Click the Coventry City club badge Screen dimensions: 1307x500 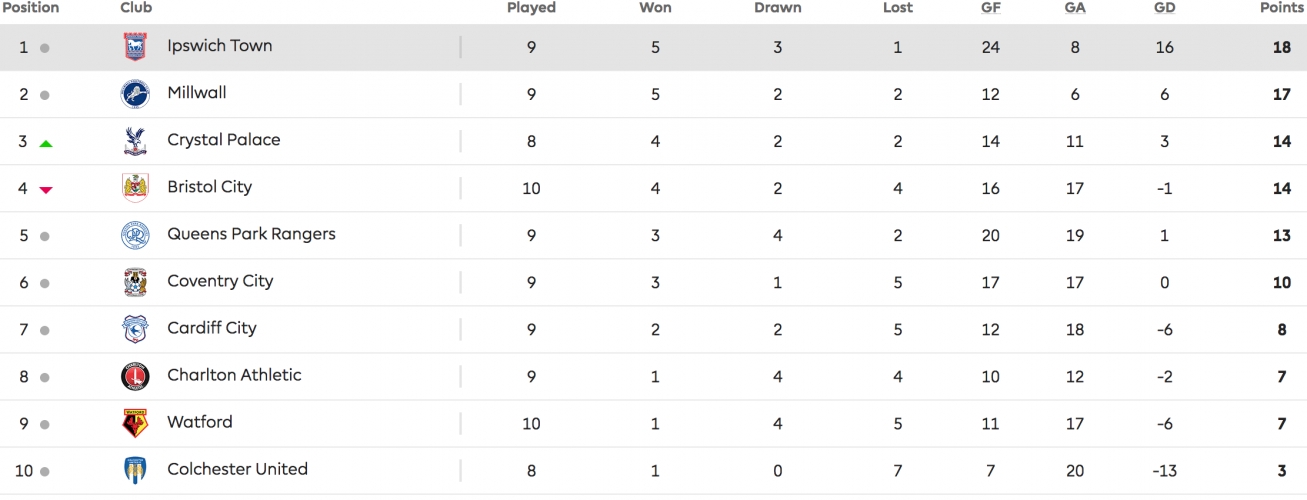[135, 282]
